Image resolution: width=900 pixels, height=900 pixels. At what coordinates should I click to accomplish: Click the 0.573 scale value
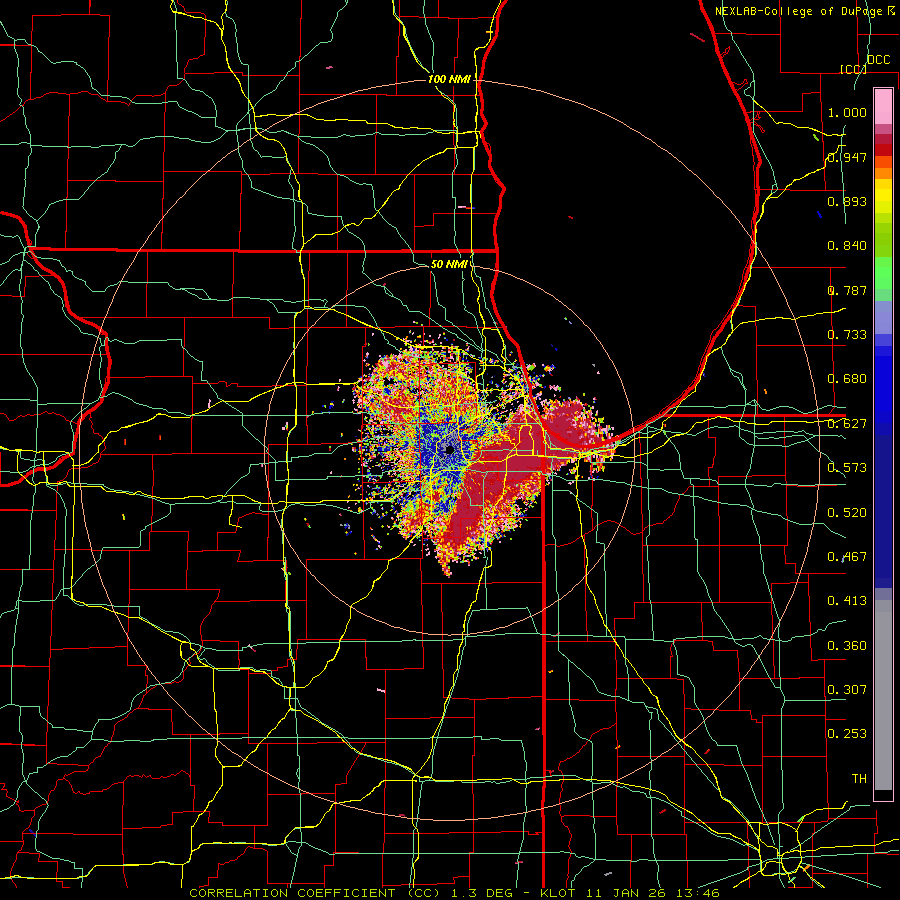pyautogui.click(x=847, y=468)
